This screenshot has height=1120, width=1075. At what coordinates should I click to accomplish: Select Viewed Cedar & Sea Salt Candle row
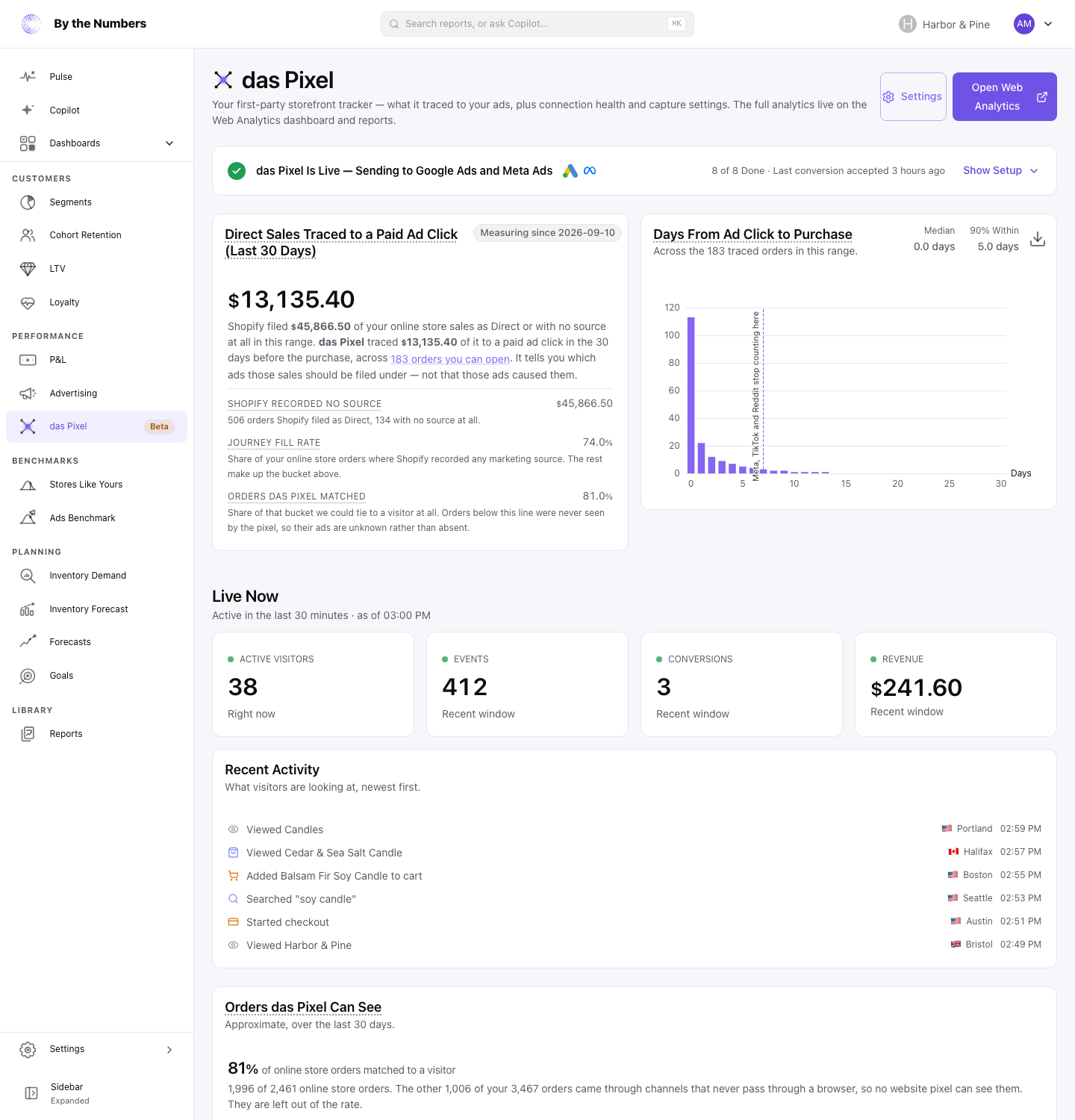(635, 853)
